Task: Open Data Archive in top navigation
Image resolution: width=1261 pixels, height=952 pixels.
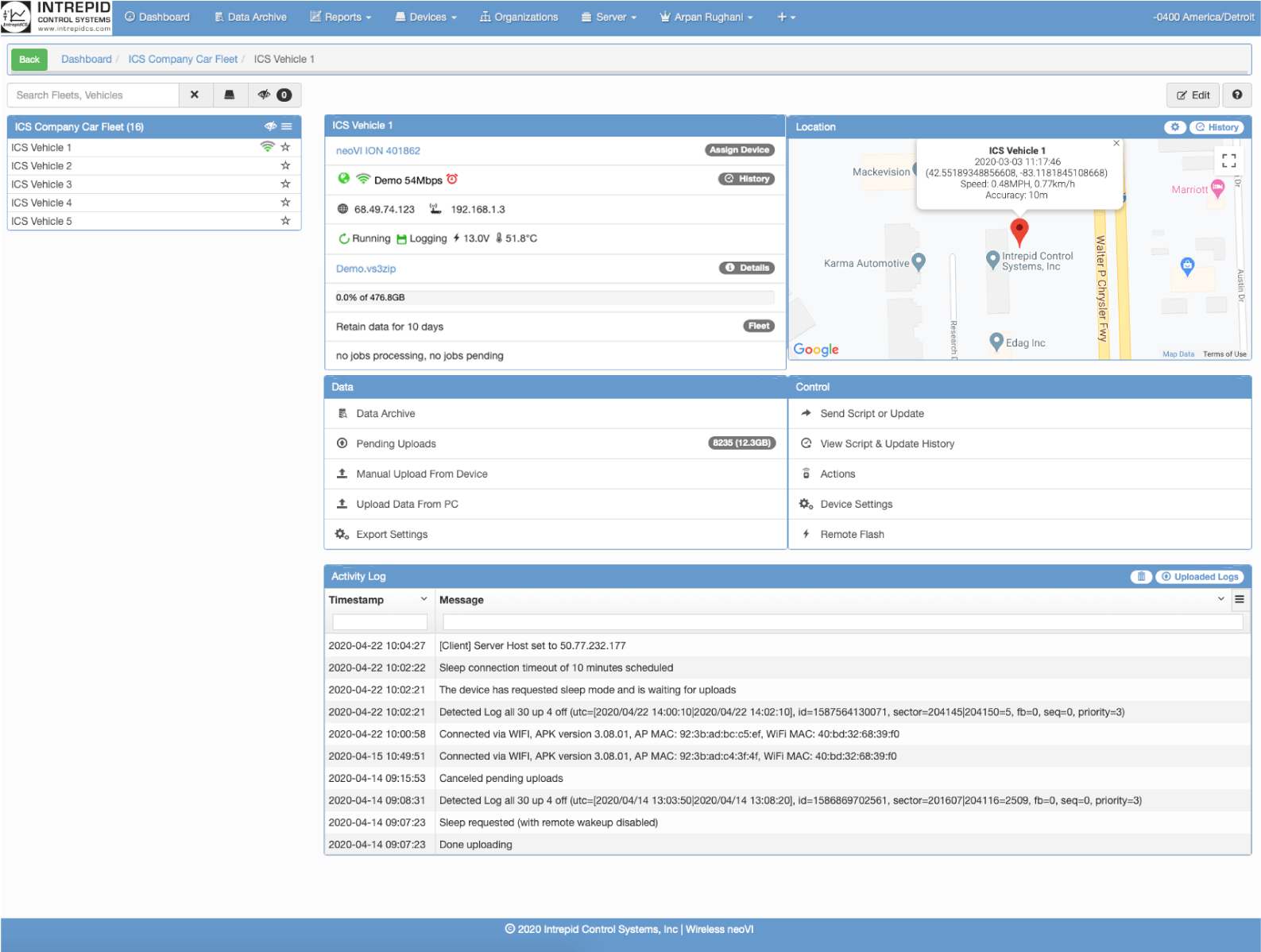Action: pos(250,17)
